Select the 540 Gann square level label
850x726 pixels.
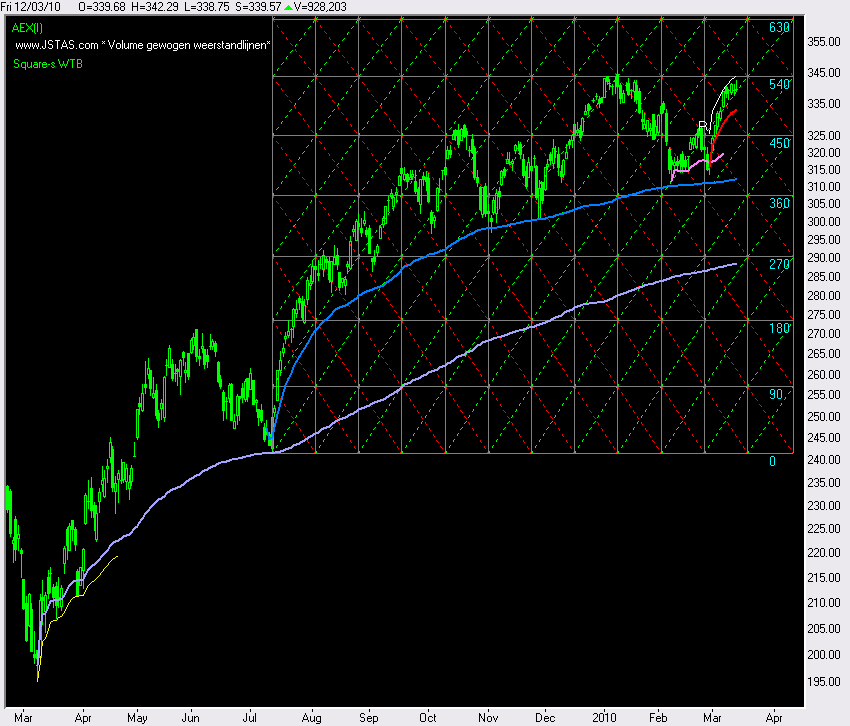tap(779, 84)
